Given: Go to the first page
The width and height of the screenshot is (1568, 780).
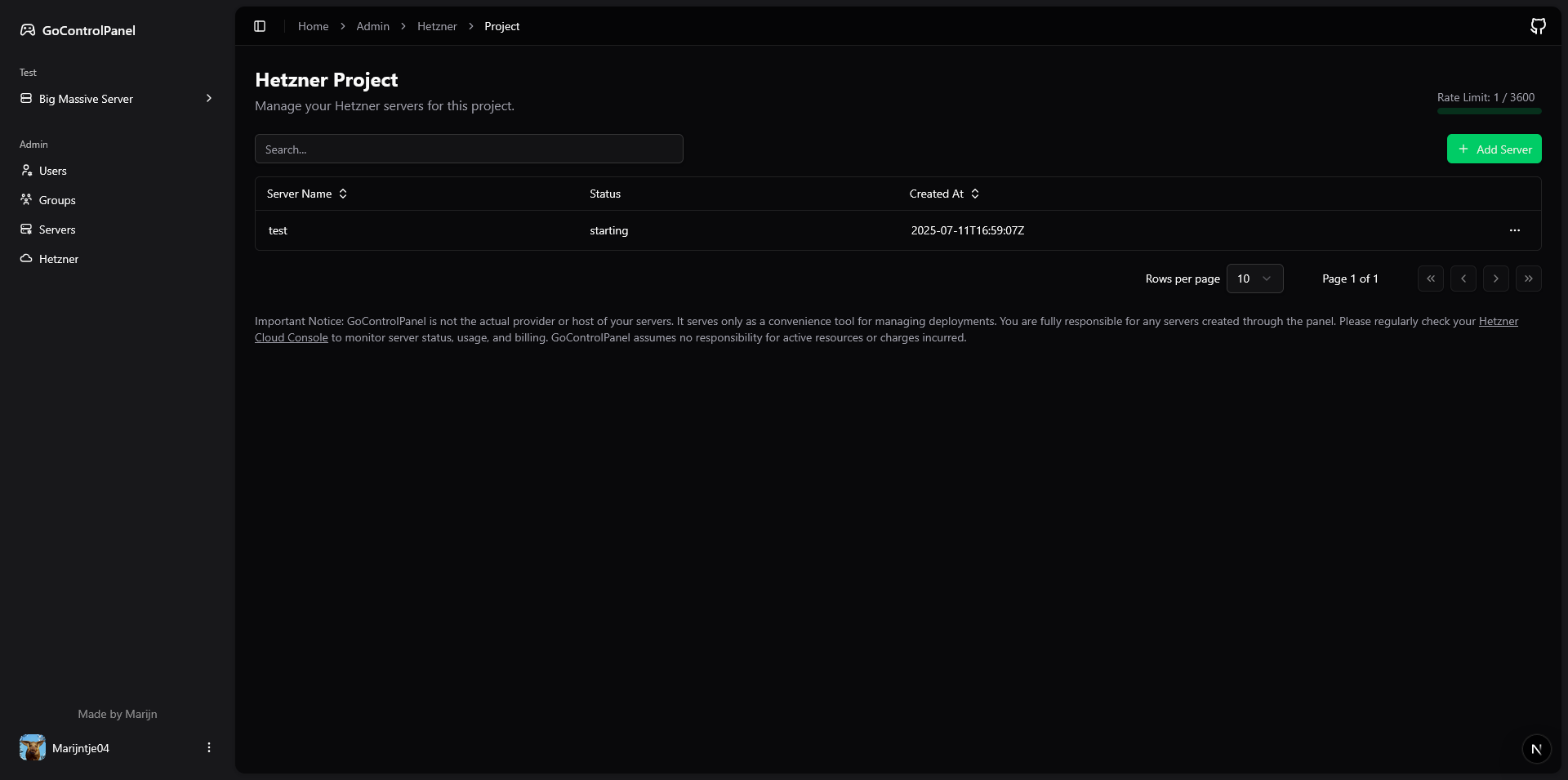Looking at the screenshot, I should [x=1431, y=279].
